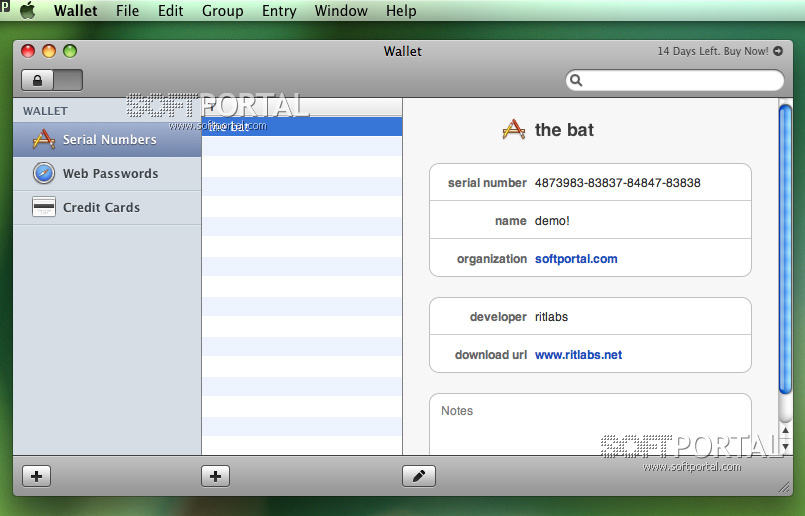
Task: Click the padlock icon in the toolbar
Action: tap(37, 81)
